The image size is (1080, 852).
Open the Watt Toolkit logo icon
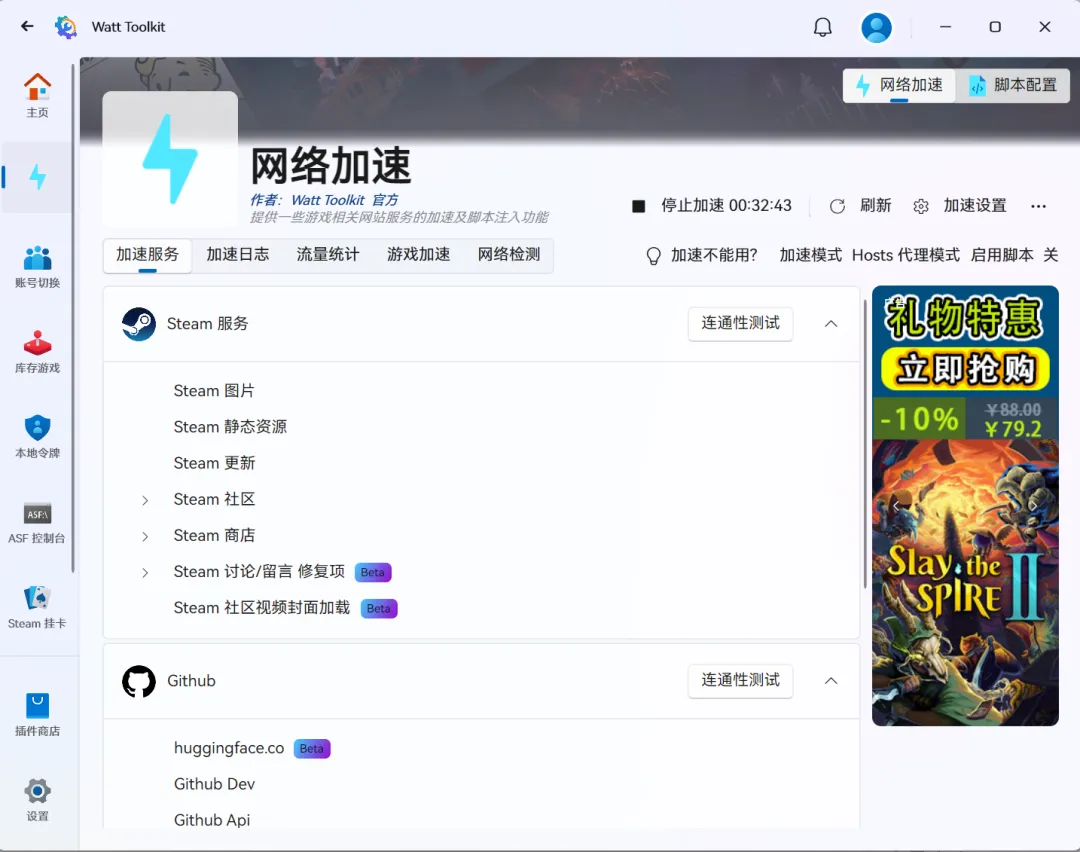click(66, 27)
